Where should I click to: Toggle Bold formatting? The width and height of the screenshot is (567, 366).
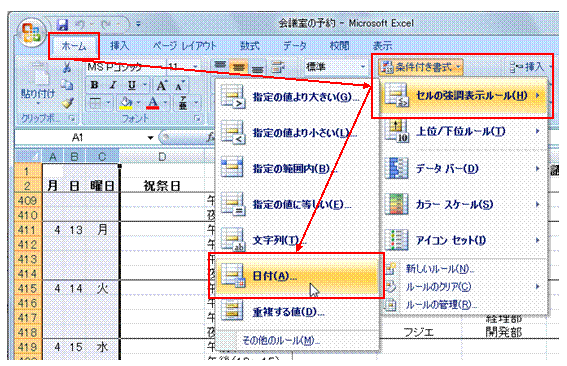click(95, 85)
